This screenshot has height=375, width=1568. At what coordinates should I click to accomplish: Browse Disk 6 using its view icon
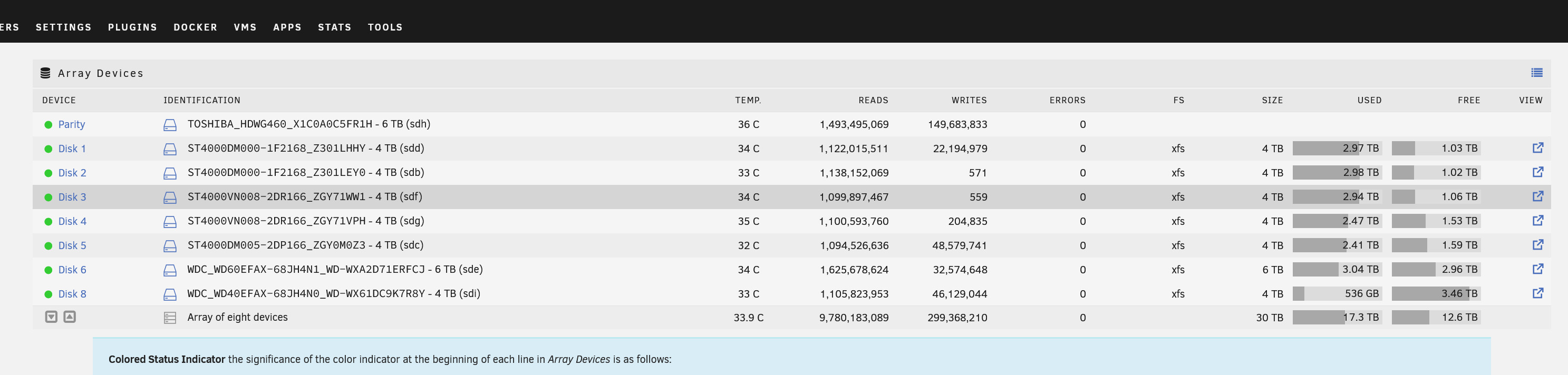pos(1537,269)
